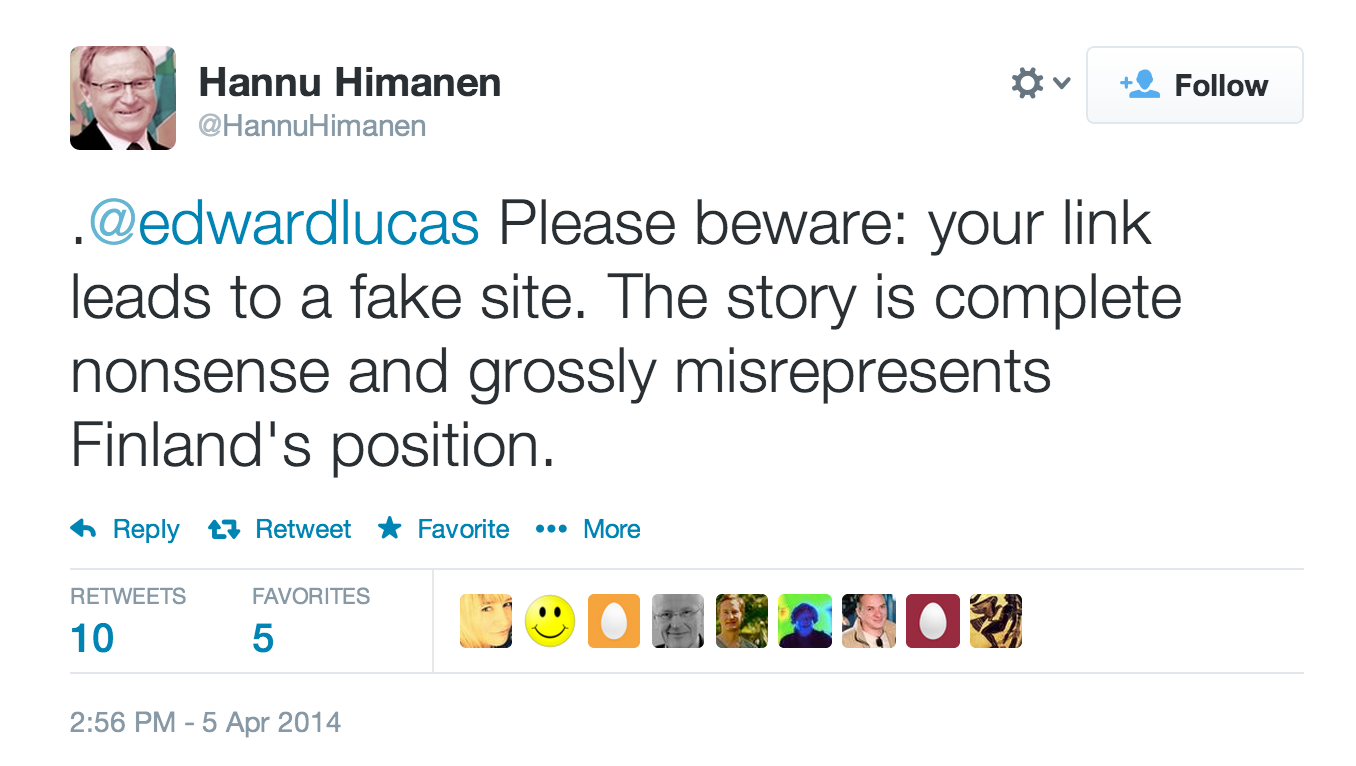The width and height of the screenshot is (1356, 766).
Task: Click the Retweet text label
Action: coord(303,529)
